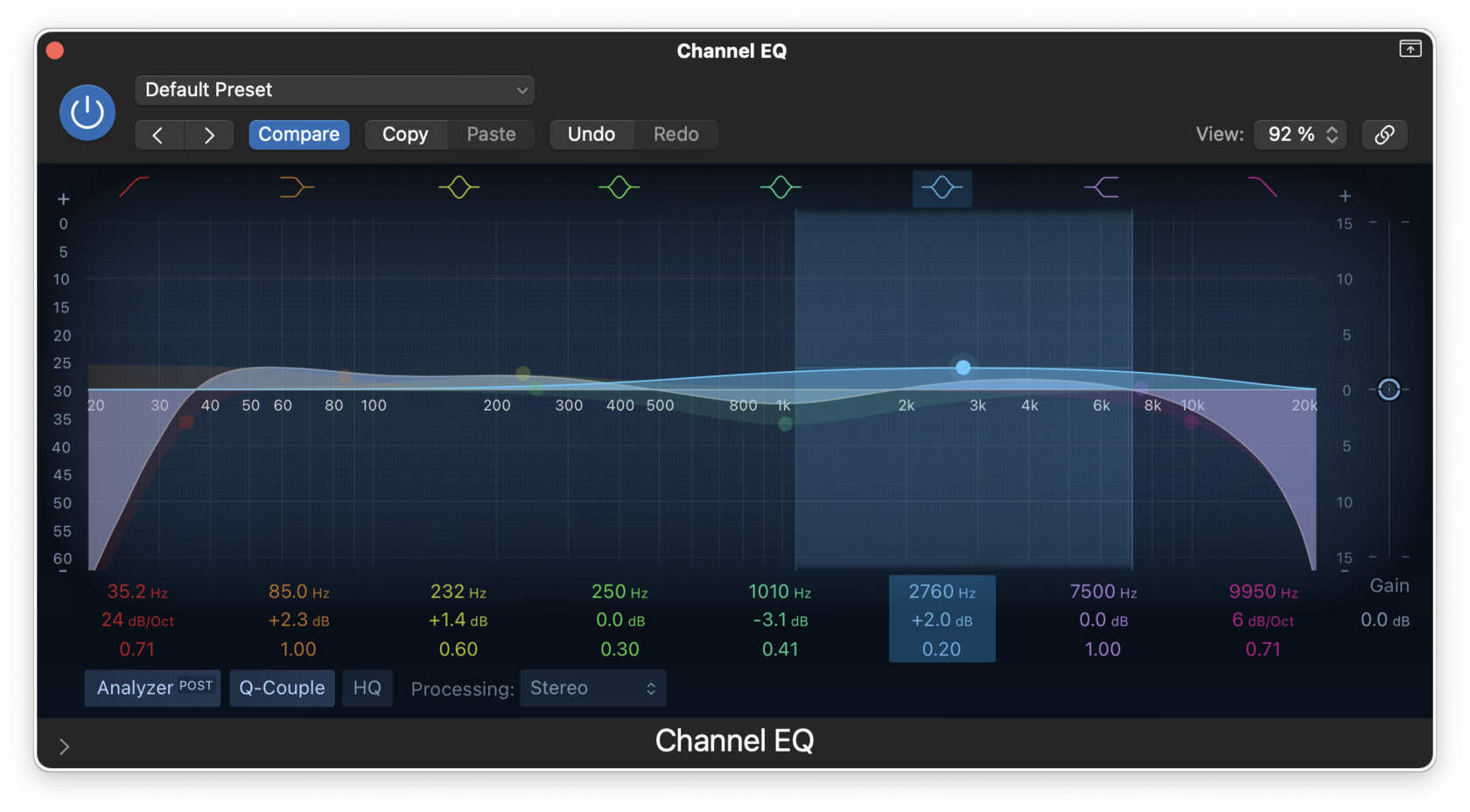Screen dimensions: 1470x812
Task: Toggle the yellow parametric band icon
Action: pos(458,186)
